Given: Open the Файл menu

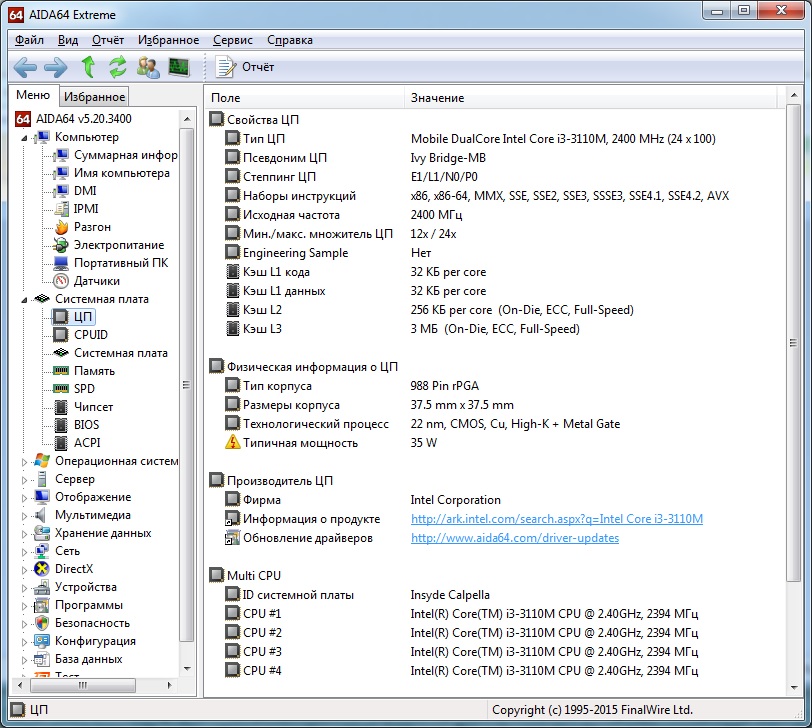Looking at the screenshot, I should pos(29,40).
